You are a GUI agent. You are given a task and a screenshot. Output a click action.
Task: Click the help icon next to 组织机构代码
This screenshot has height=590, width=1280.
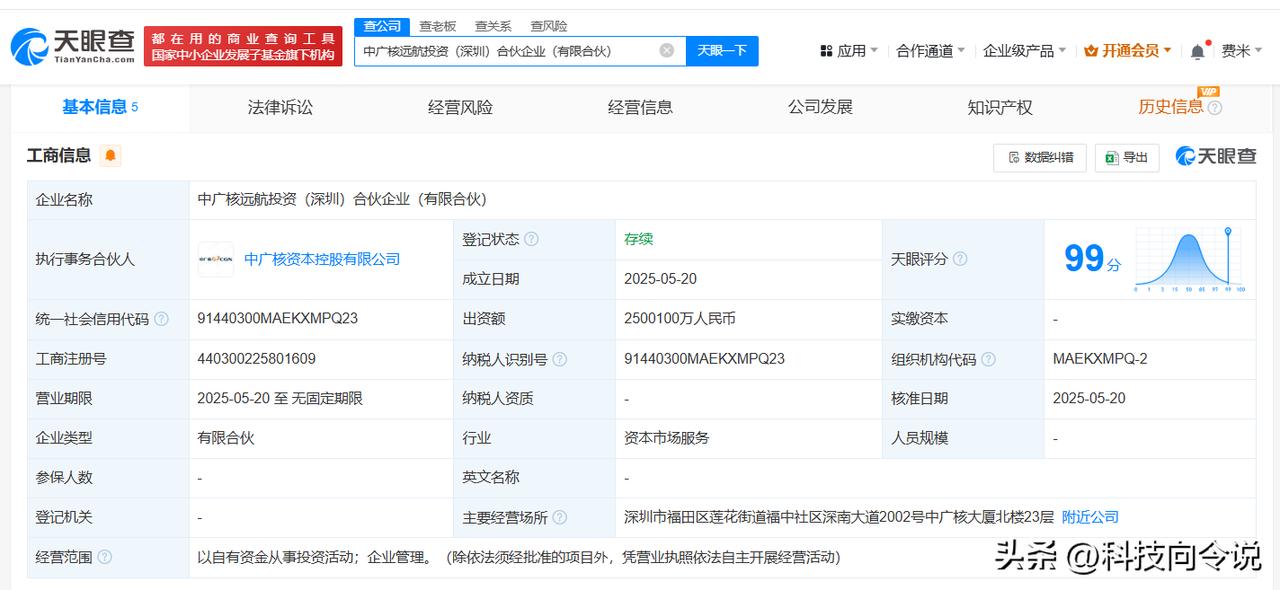click(x=988, y=359)
